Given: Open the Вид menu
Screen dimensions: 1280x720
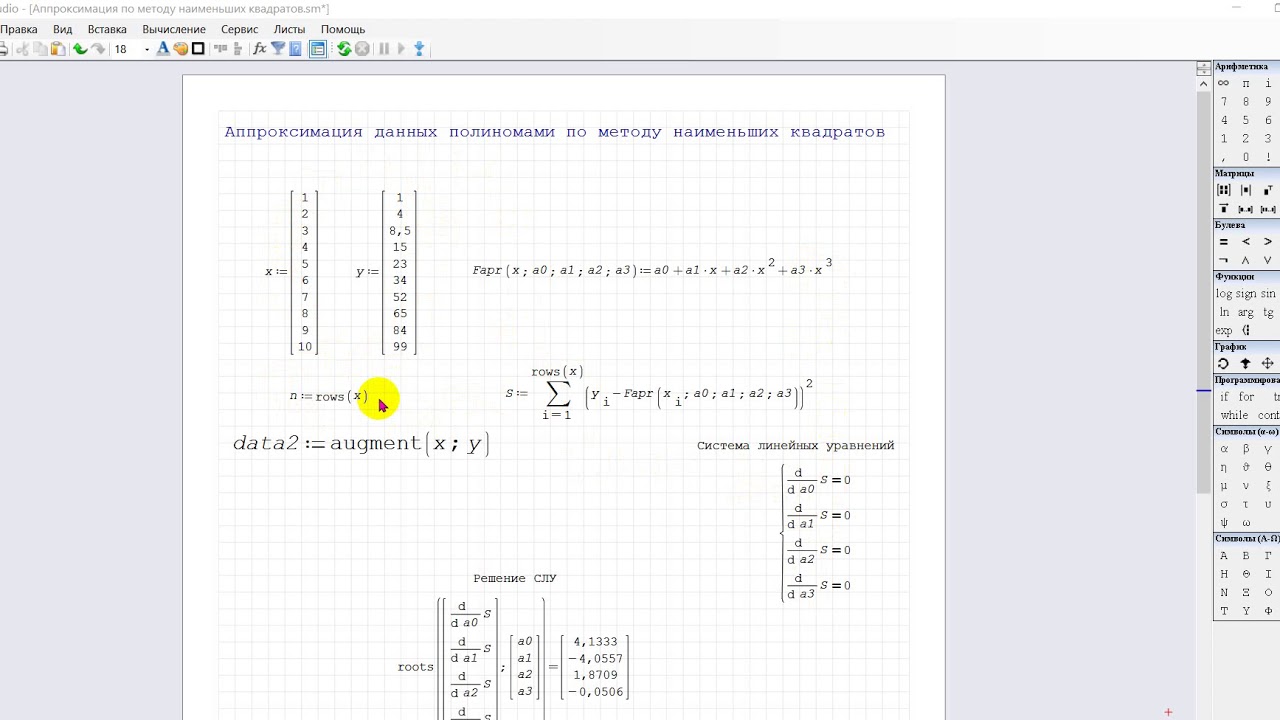Looking at the screenshot, I should point(62,29).
